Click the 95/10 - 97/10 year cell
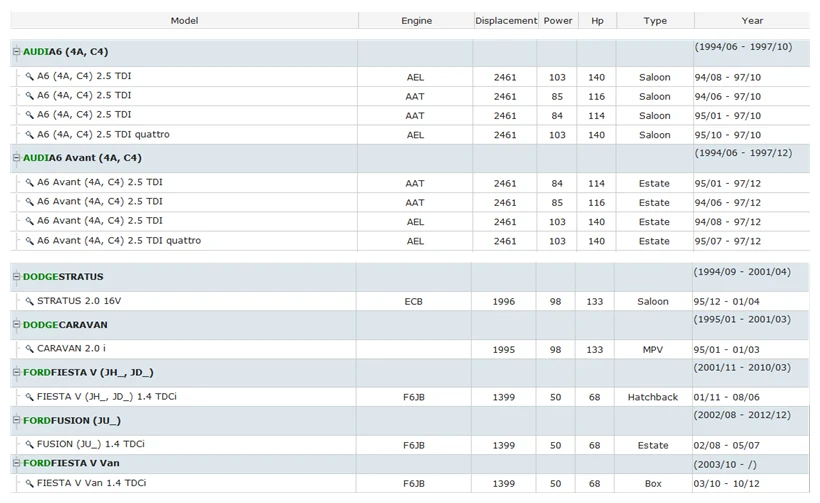Image resolution: width=820 pixels, height=503 pixels. pyautogui.click(x=727, y=135)
